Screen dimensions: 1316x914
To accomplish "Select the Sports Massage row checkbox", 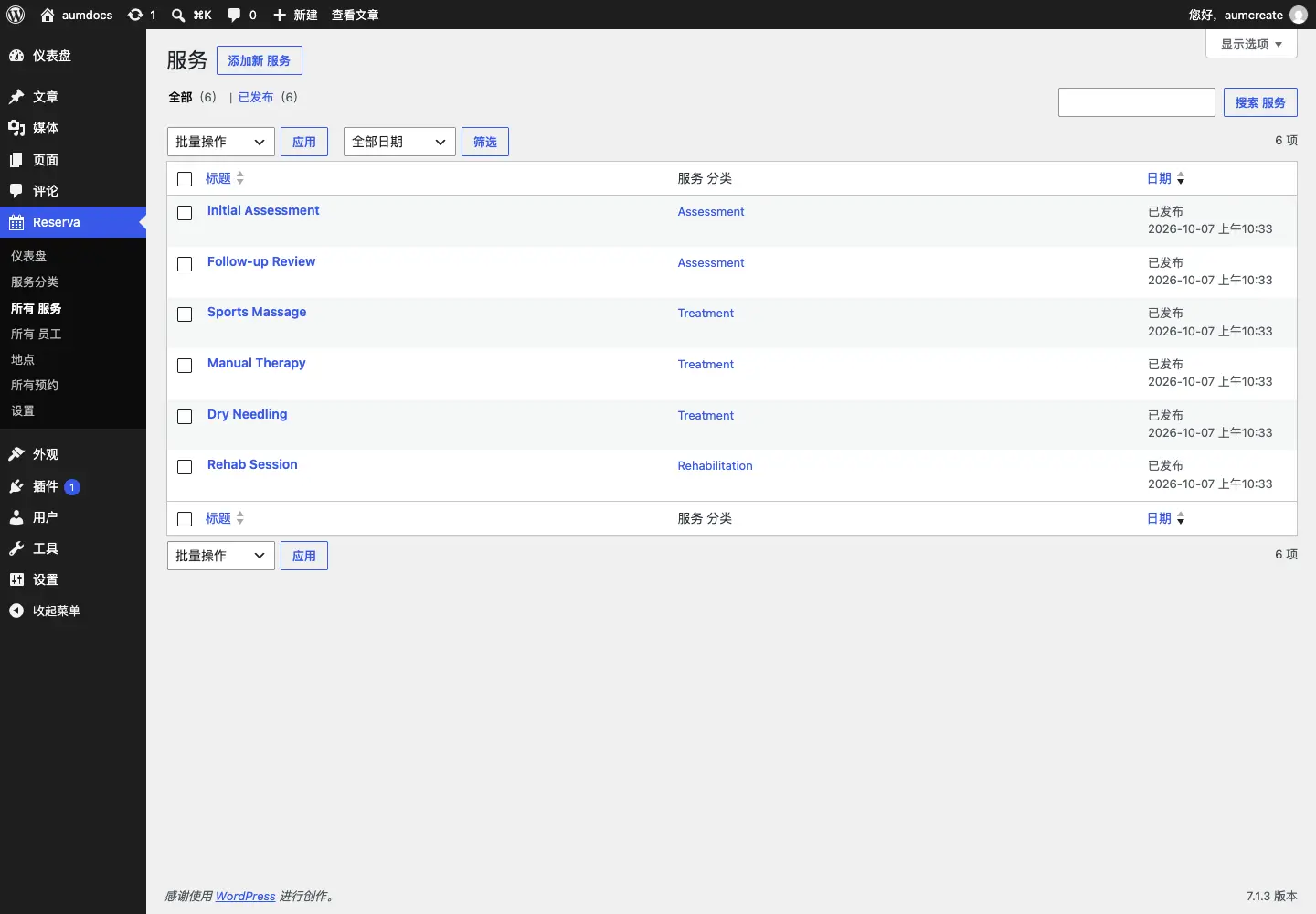I will coord(185,314).
